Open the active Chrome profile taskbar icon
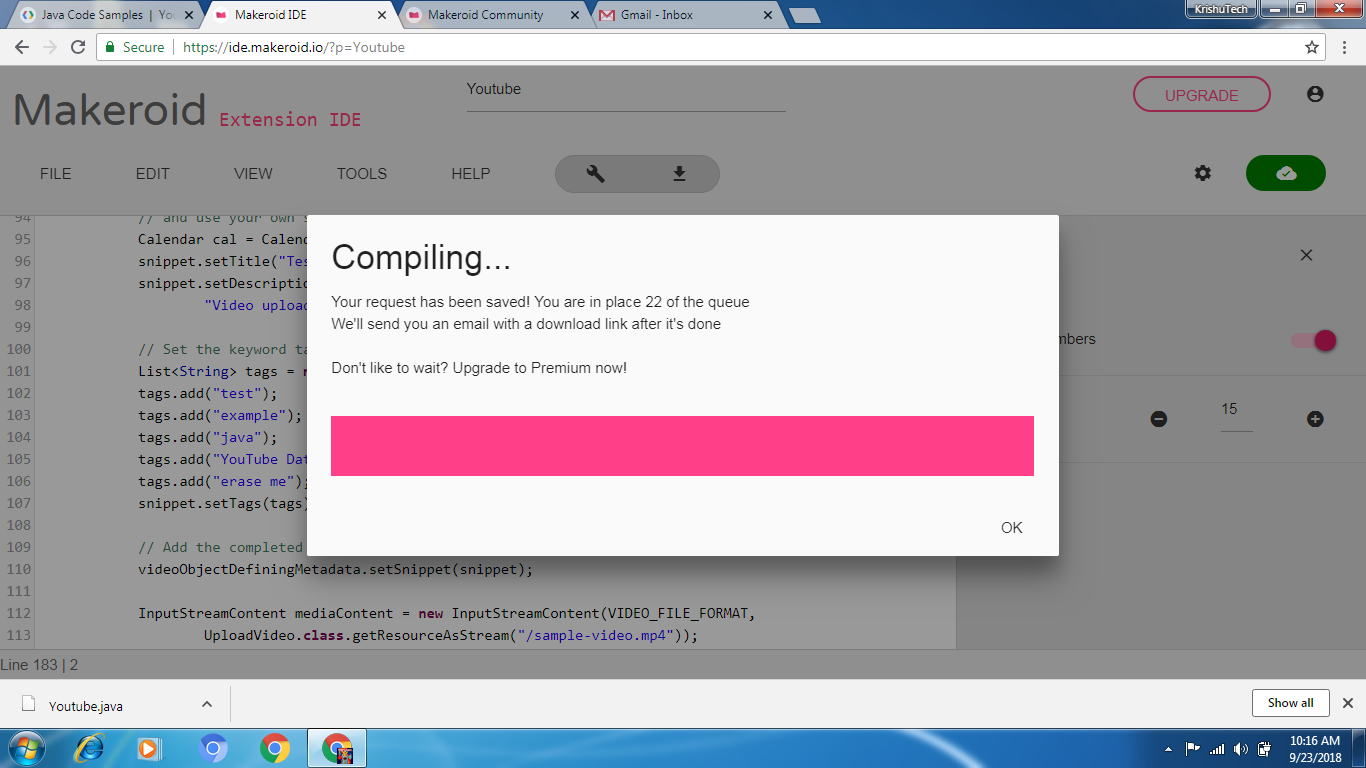Image resolution: width=1366 pixels, height=768 pixels. (x=337, y=748)
